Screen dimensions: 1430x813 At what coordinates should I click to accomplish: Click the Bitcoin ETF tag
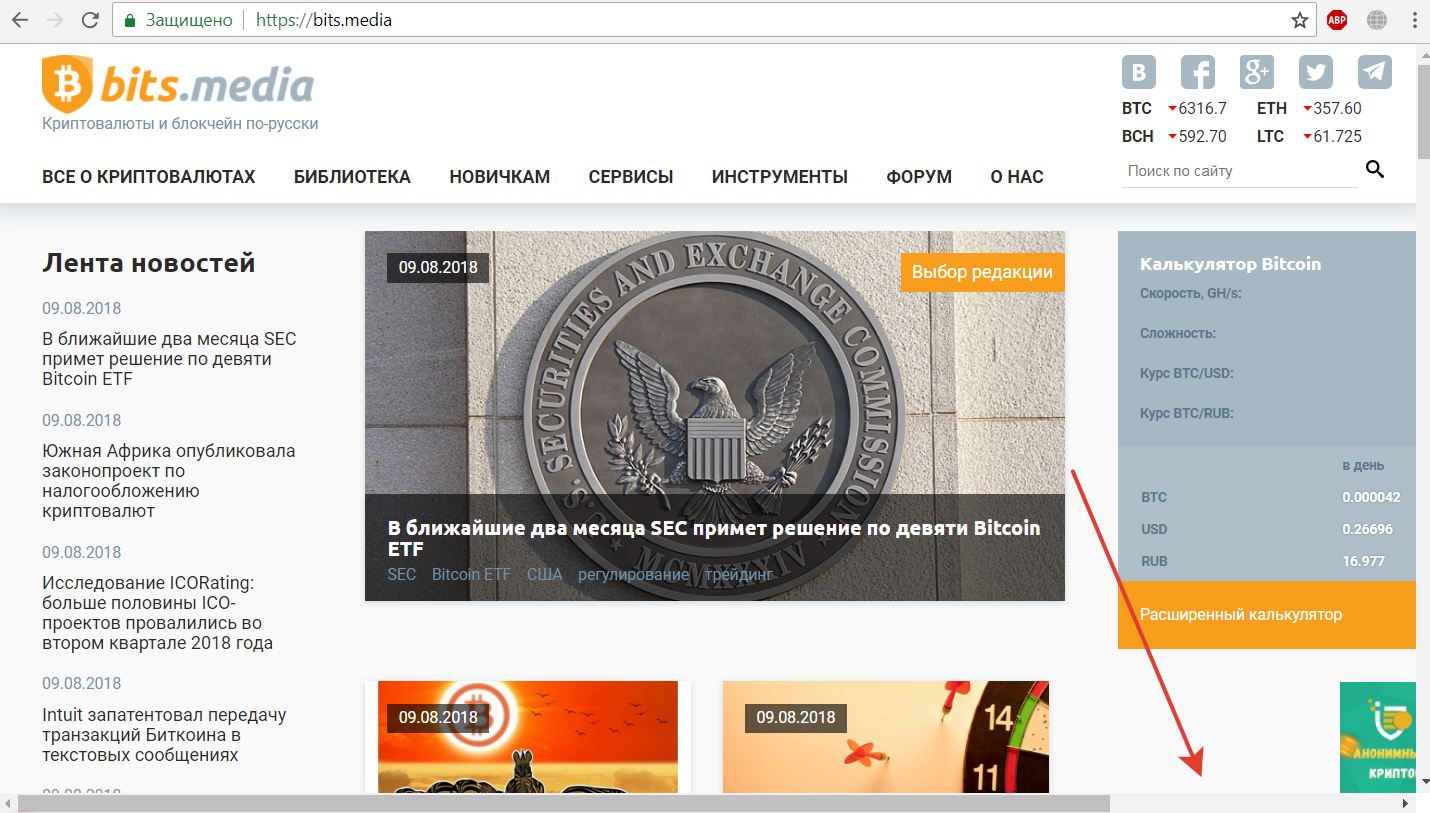click(x=471, y=575)
